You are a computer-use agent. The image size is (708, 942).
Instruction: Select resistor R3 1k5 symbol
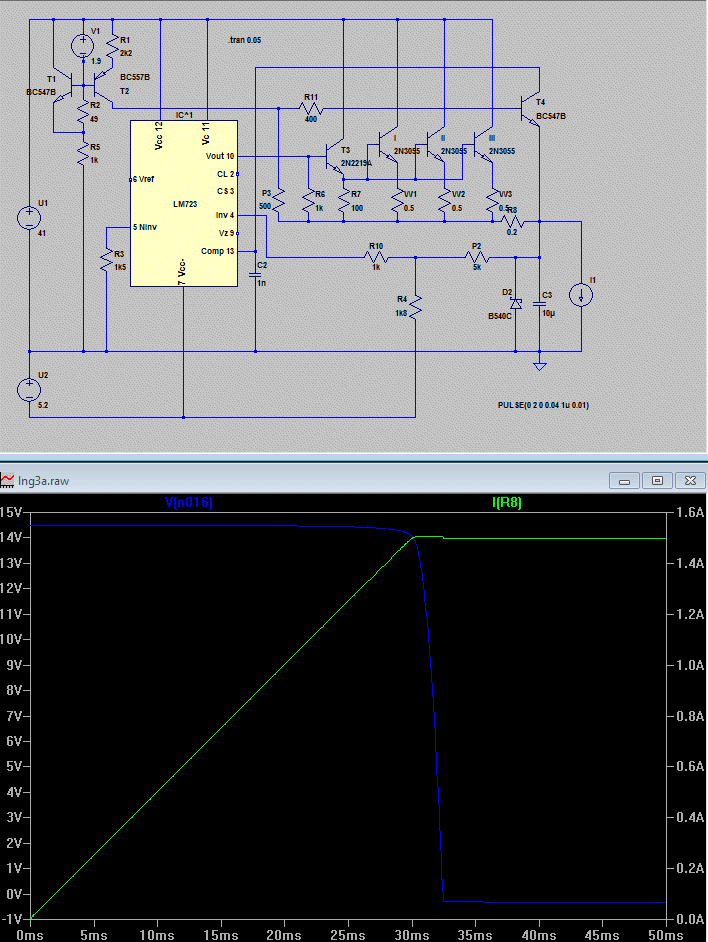106,260
